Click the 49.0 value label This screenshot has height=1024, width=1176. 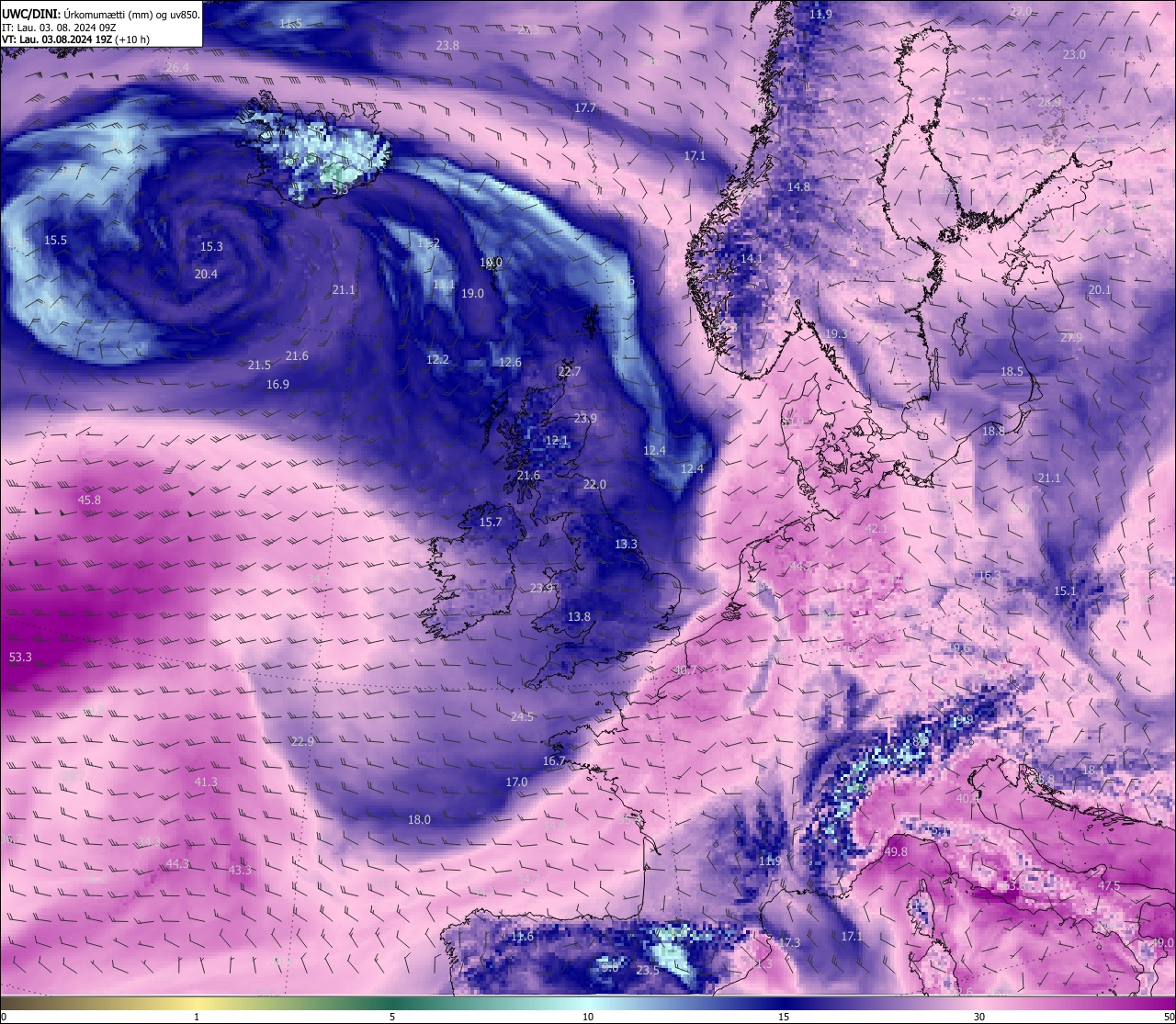[1162, 942]
